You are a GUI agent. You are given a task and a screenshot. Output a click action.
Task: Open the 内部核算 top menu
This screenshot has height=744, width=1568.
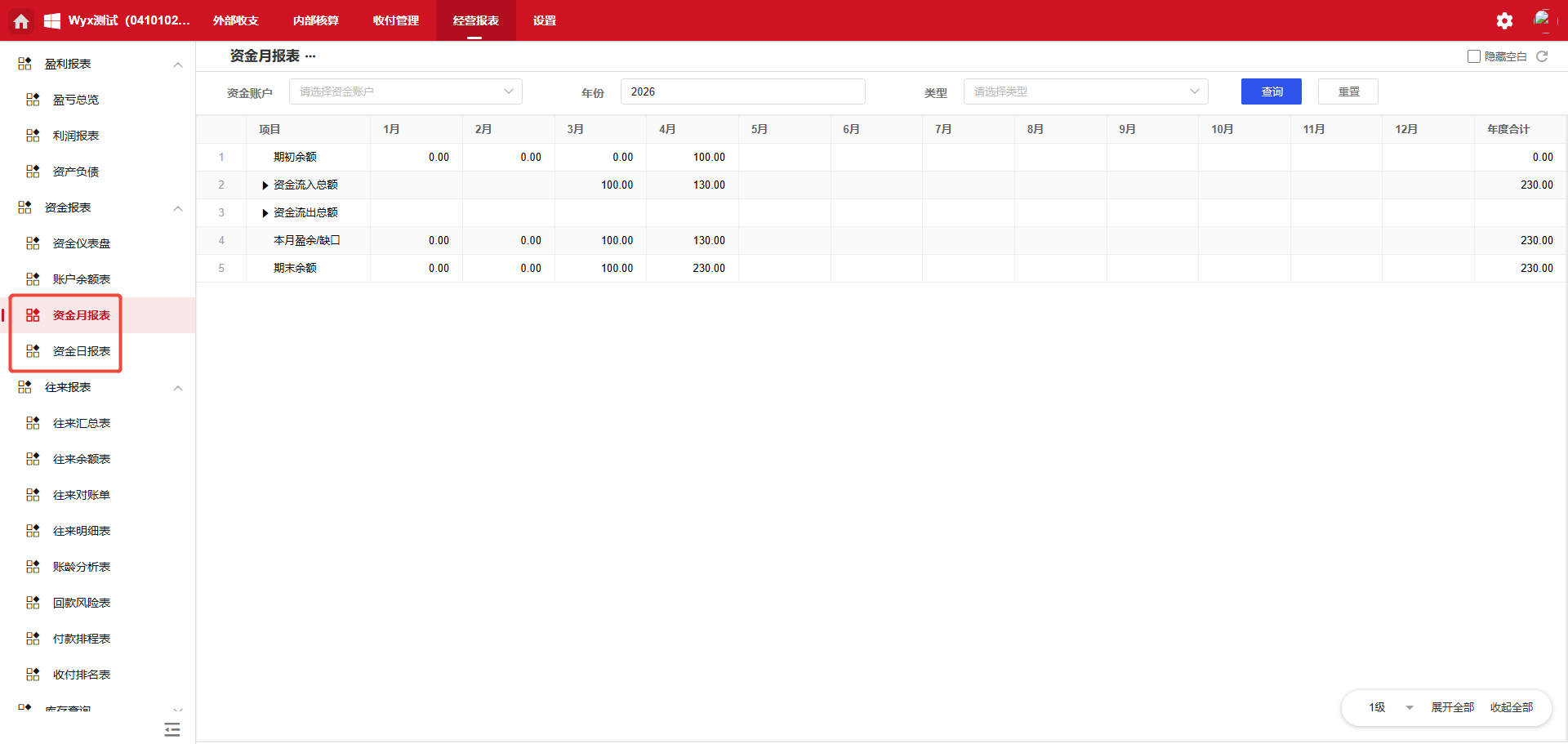click(x=315, y=21)
